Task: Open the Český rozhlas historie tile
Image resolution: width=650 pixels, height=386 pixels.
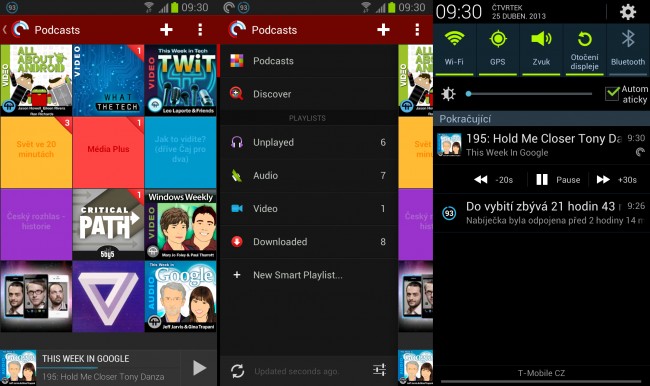Action: (36, 224)
